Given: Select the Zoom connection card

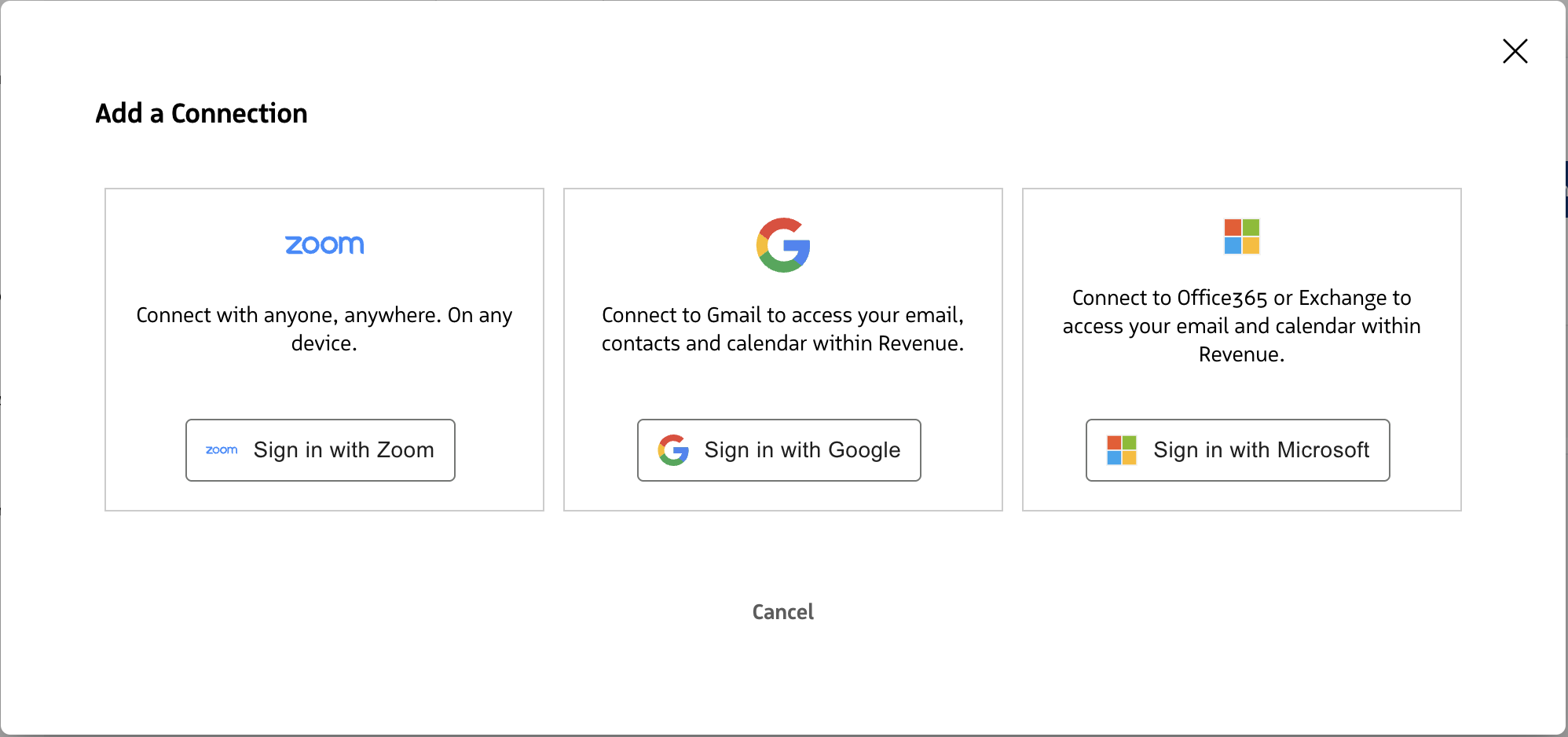Looking at the screenshot, I should (324, 385).
